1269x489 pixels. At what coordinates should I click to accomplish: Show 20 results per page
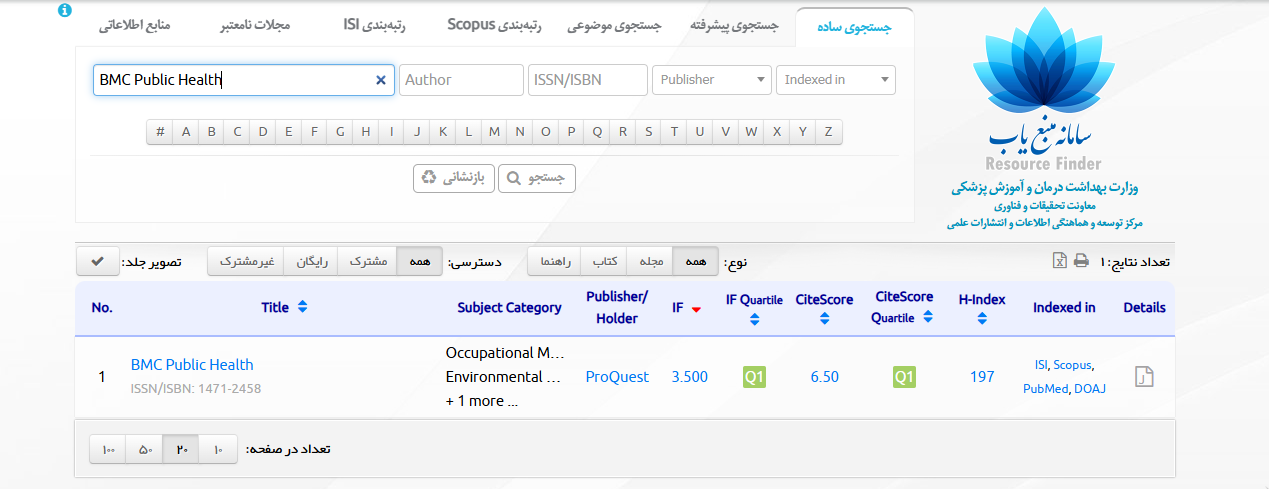181,450
